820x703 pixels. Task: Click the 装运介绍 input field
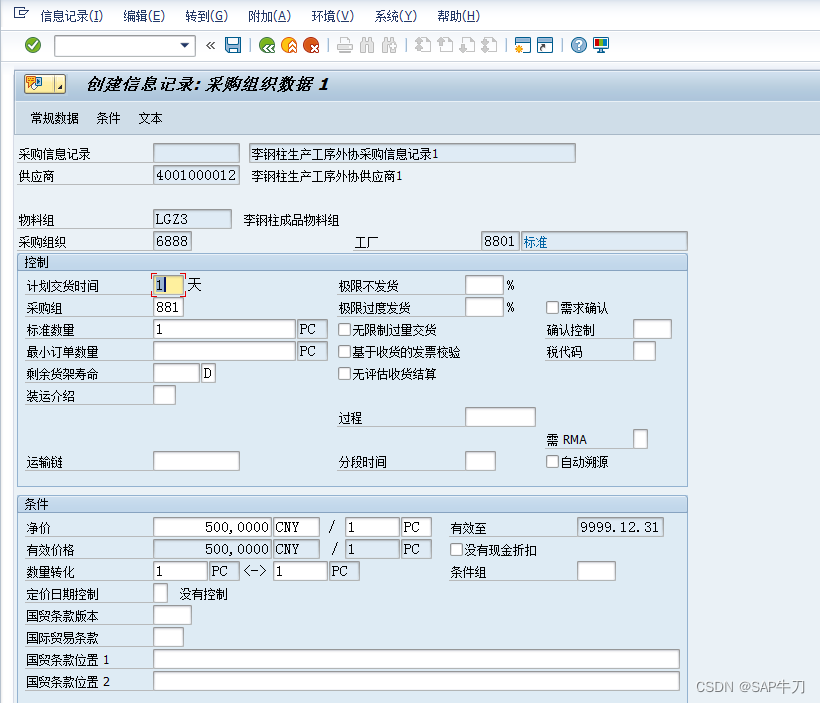pos(165,395)
